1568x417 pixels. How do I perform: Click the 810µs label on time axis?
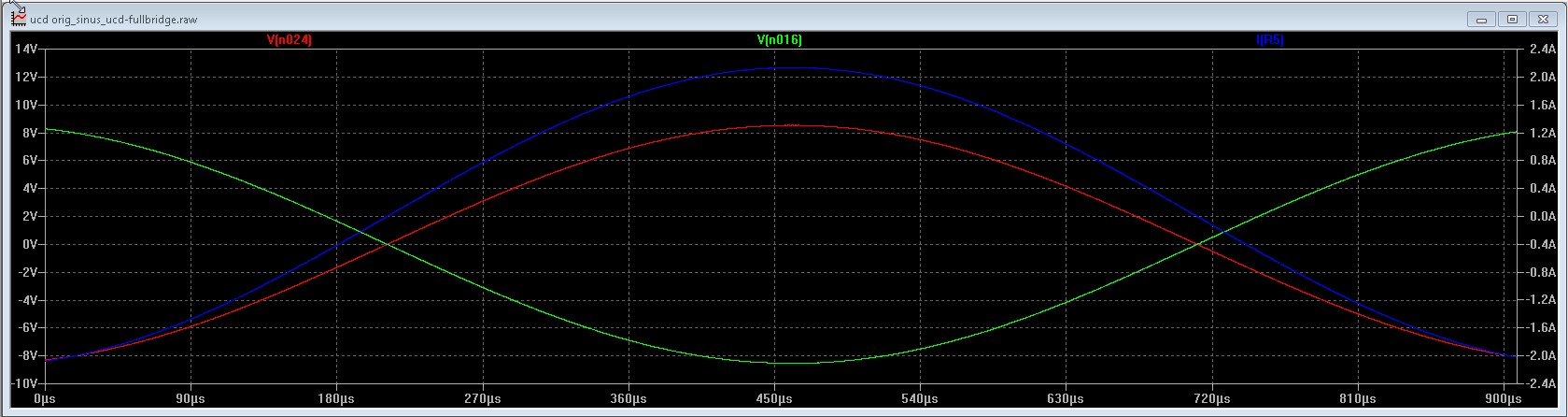tap(1357, 399)
